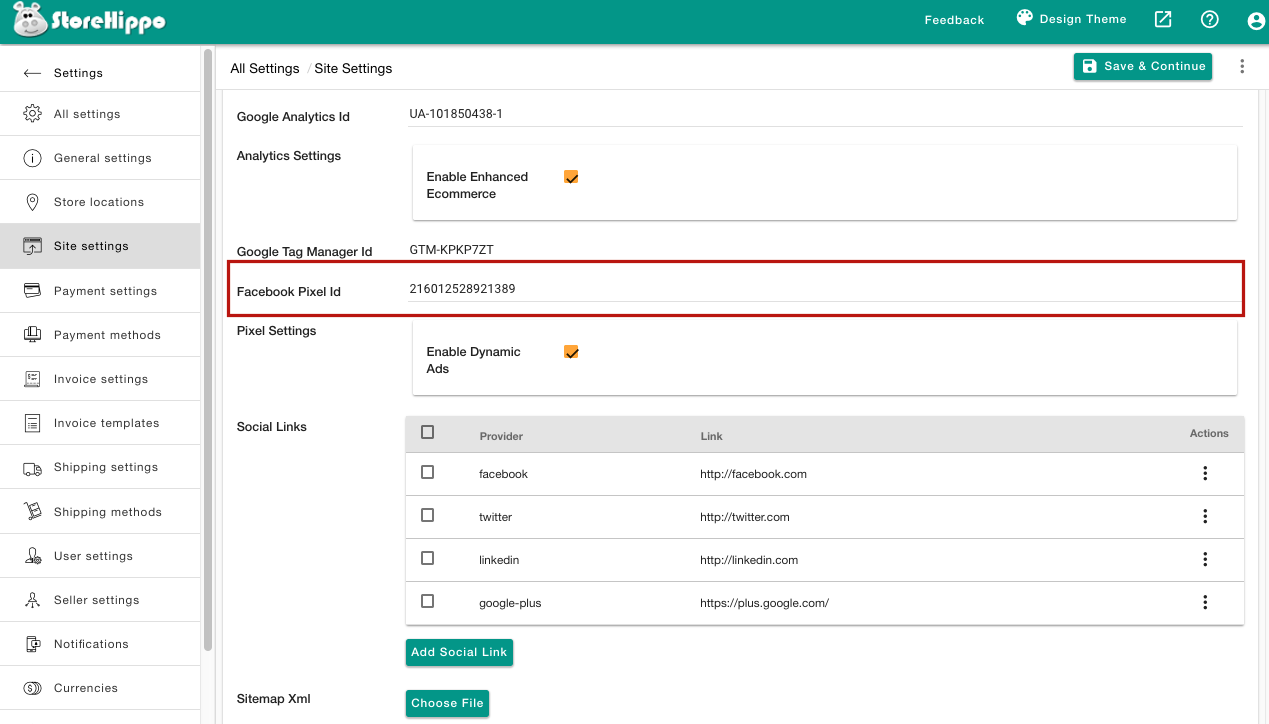Image resolution: width=1269 pixels, height=724 pixels.
Task: Click the Site Settings breadcrumb text
Action: click(x=353, y=69)
